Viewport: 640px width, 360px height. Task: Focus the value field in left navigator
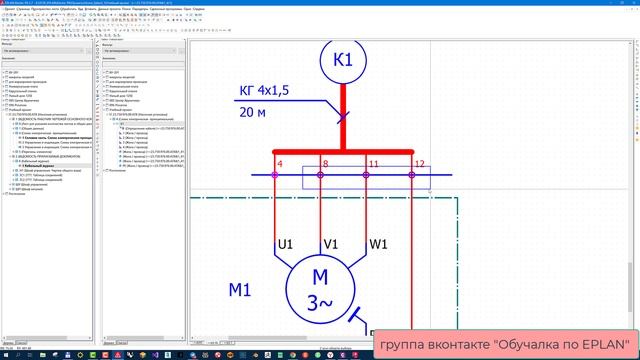coord(47,64)
